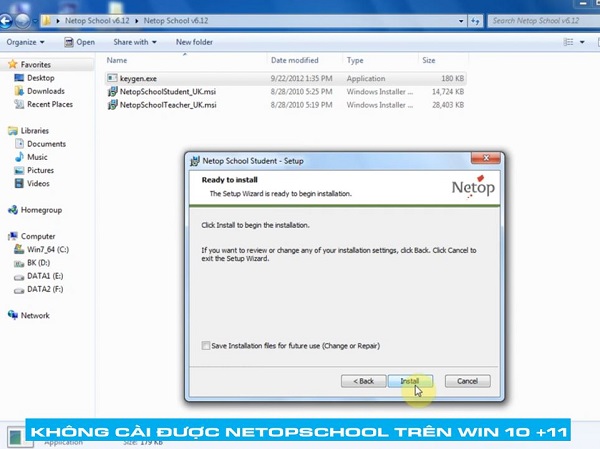Screen dimensions: 600x449
Task: Click the Open toolbar button
Action: pos(80,42)
